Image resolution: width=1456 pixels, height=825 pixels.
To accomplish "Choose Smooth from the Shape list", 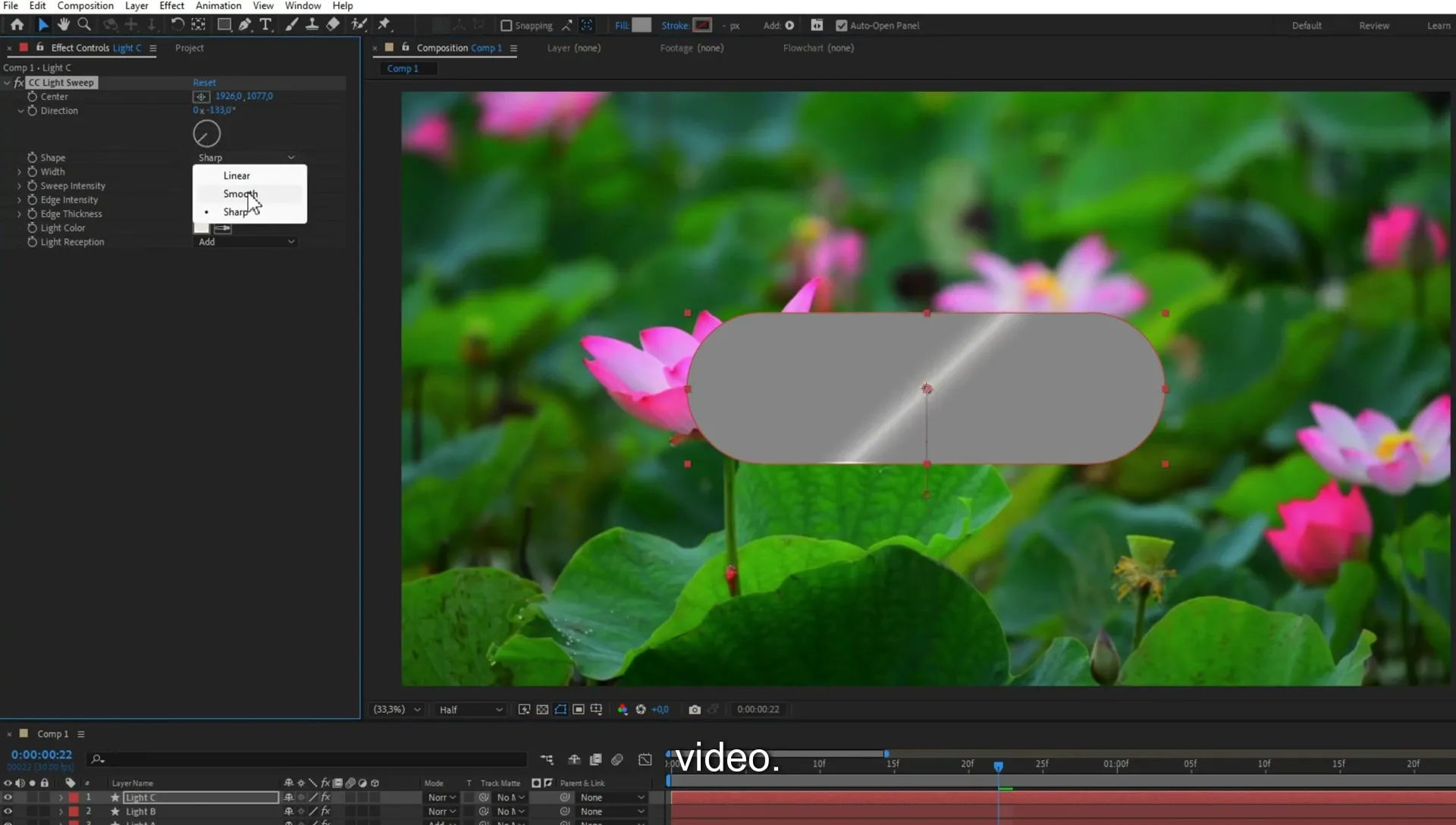I will (x=249, y=194).
